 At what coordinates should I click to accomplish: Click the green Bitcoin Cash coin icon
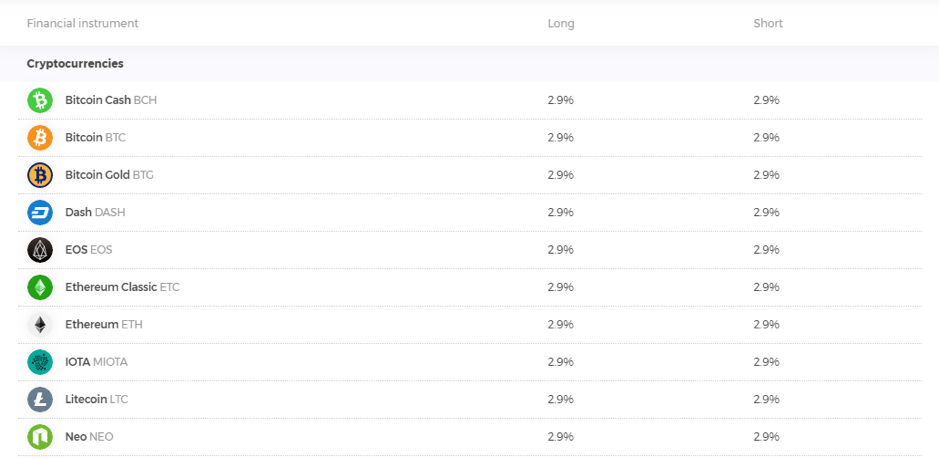[x=40, y=100]
